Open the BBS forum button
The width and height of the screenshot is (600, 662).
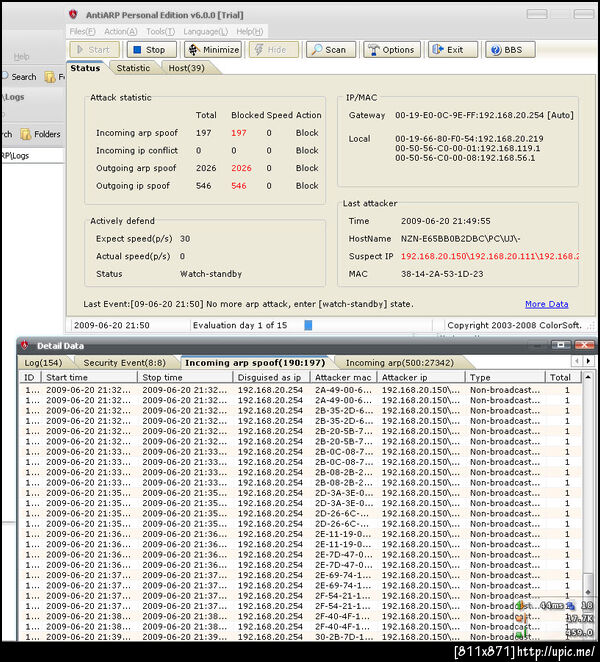[x=510, y=50]
